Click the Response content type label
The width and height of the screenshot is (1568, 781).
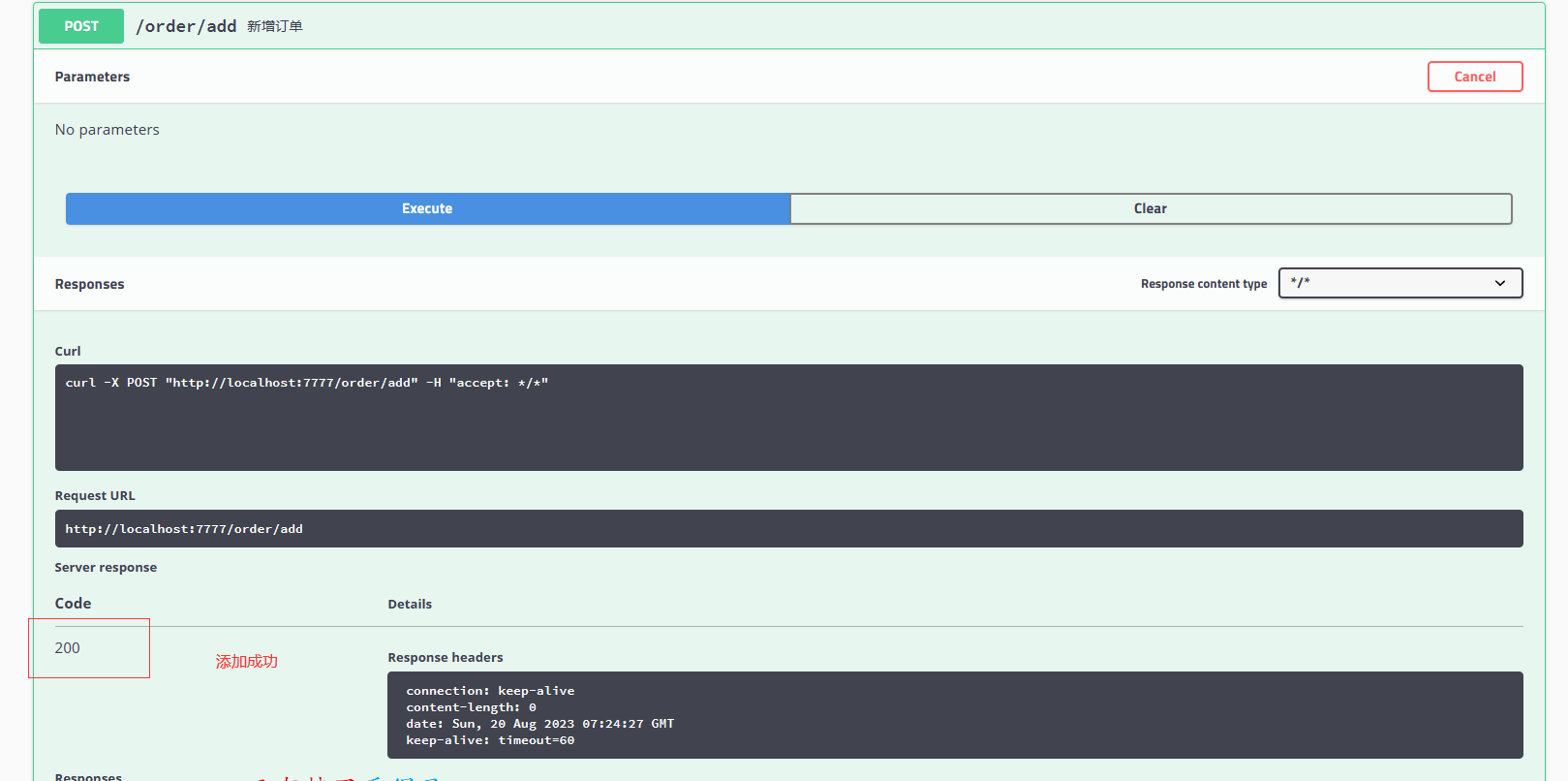pos(1204,284)
